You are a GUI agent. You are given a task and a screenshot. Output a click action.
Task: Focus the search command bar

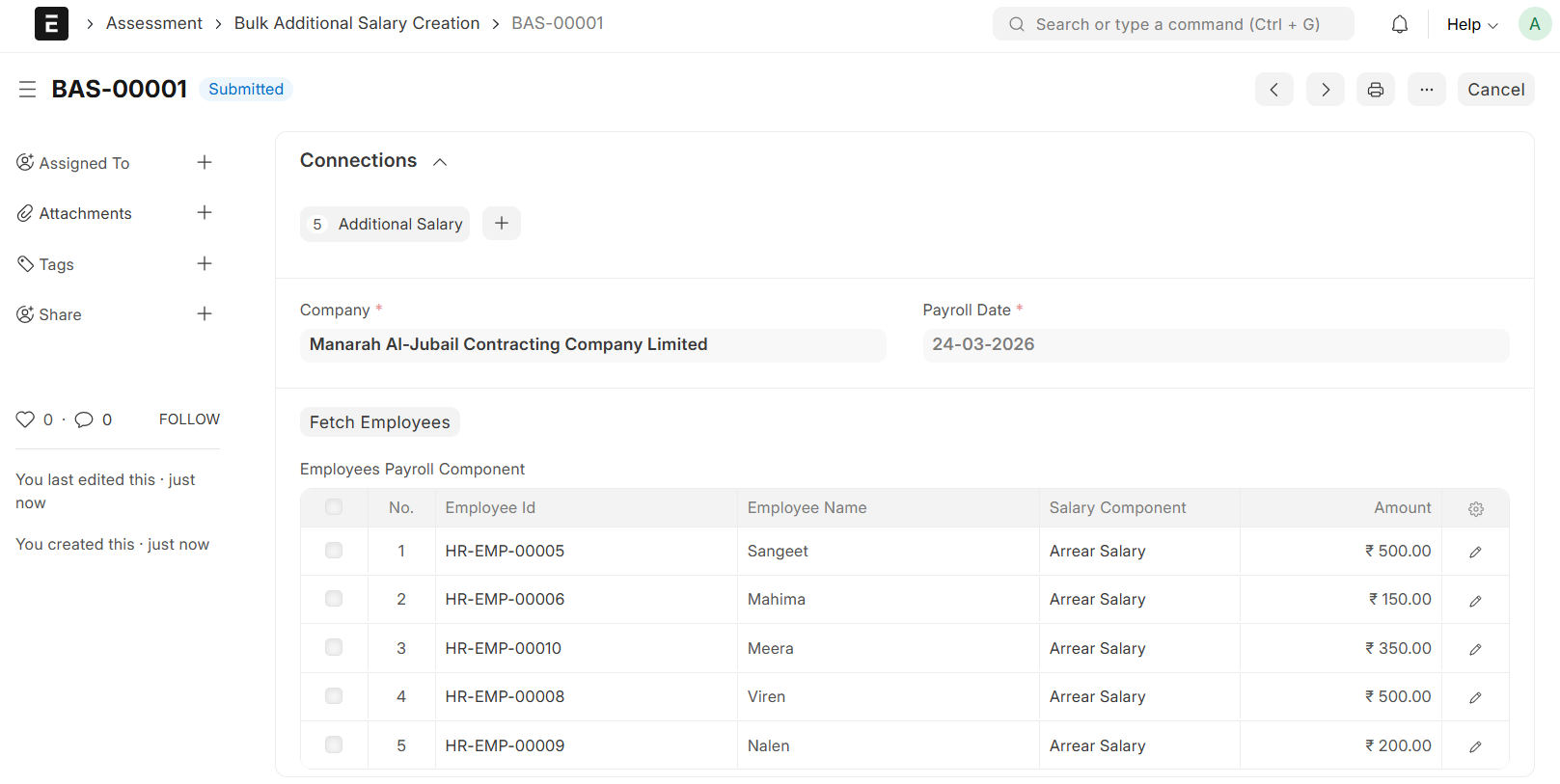coord(1173,24)
